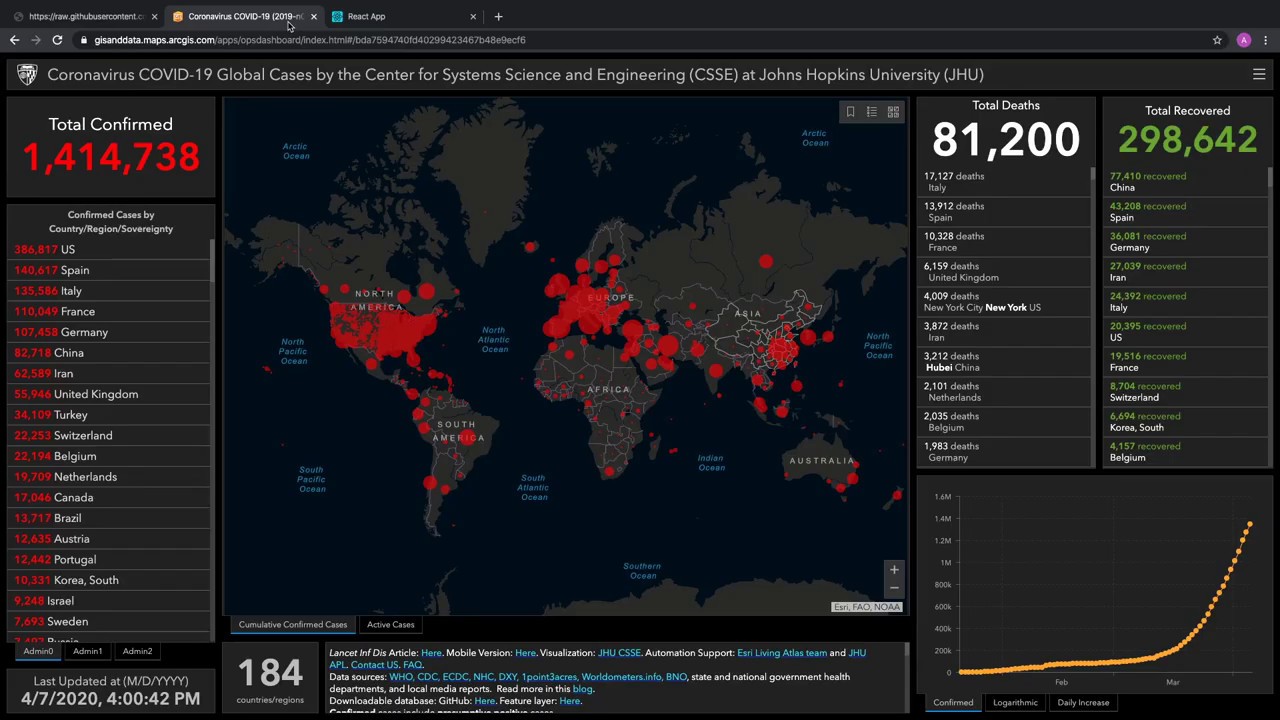Select China in confirmed cases list
This screenshot has height=720, width=1280.
[x=109, y=353]
